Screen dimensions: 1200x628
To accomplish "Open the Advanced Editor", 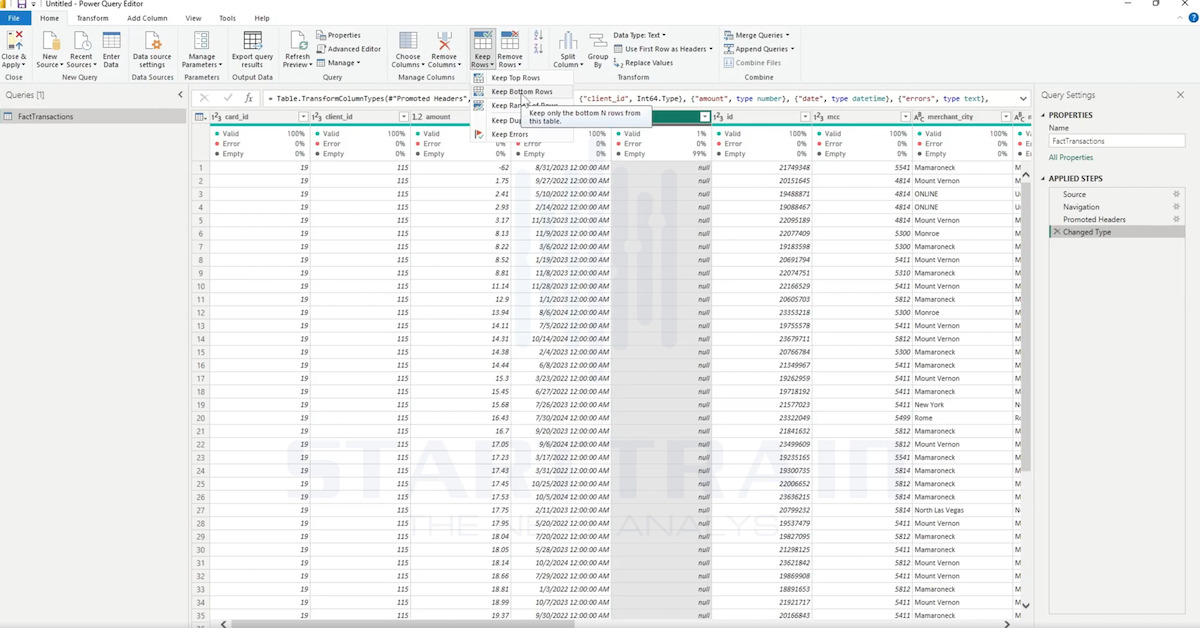I will tap(348, 49).
